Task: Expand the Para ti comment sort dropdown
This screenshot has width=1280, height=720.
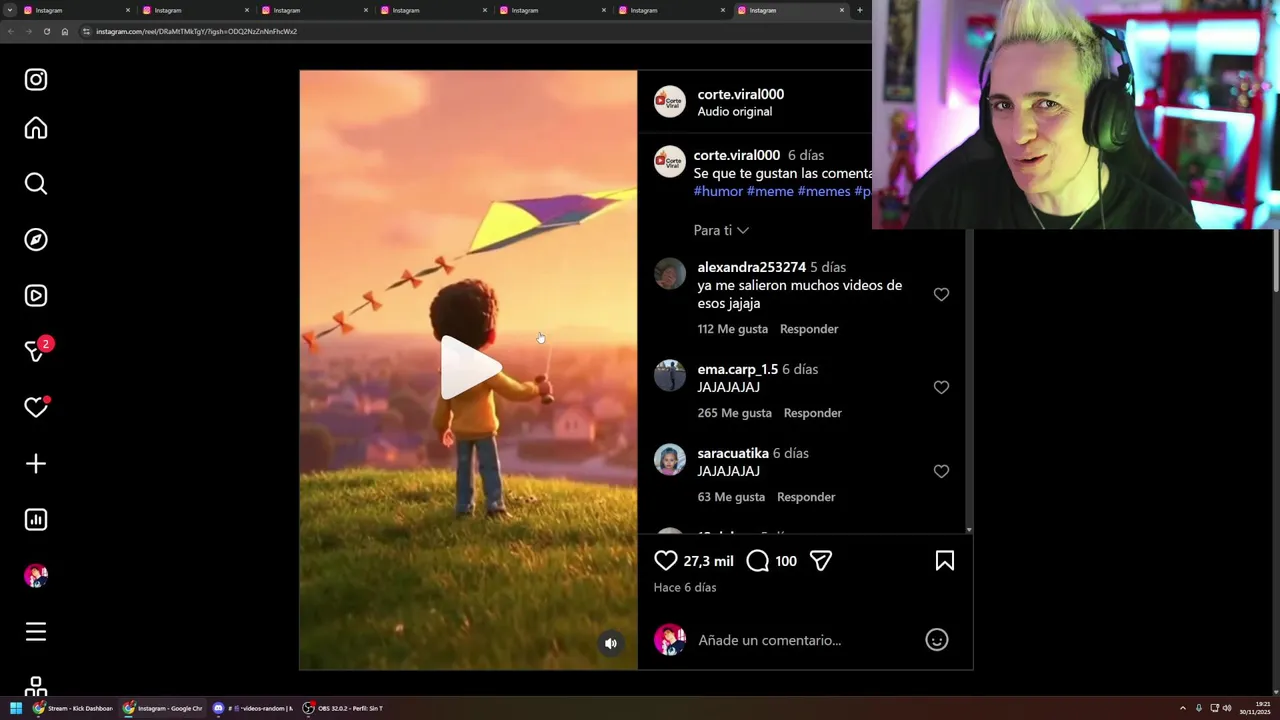Action: 721,230
